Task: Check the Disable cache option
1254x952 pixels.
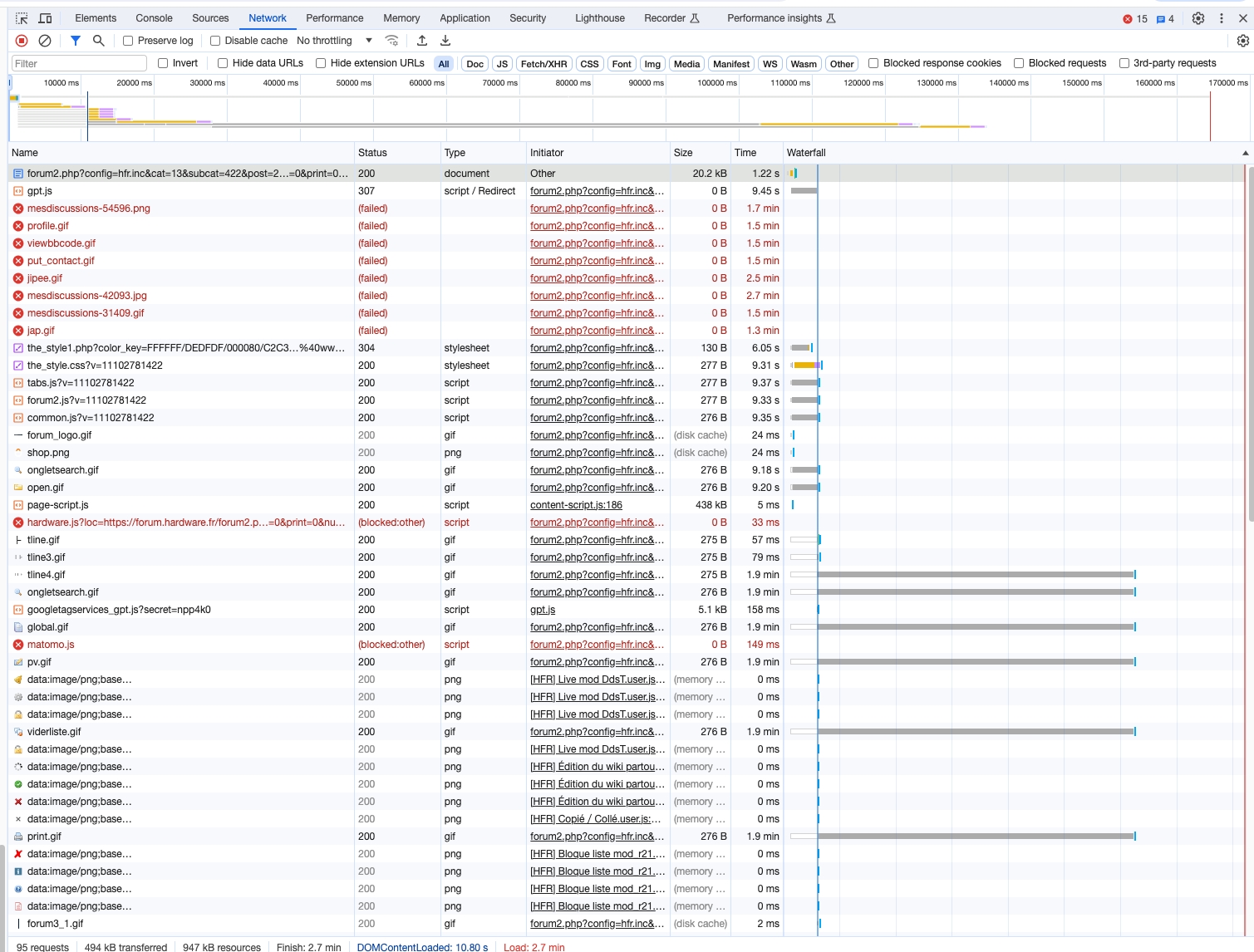Action: pyautogui.click(x=215, y=41)
